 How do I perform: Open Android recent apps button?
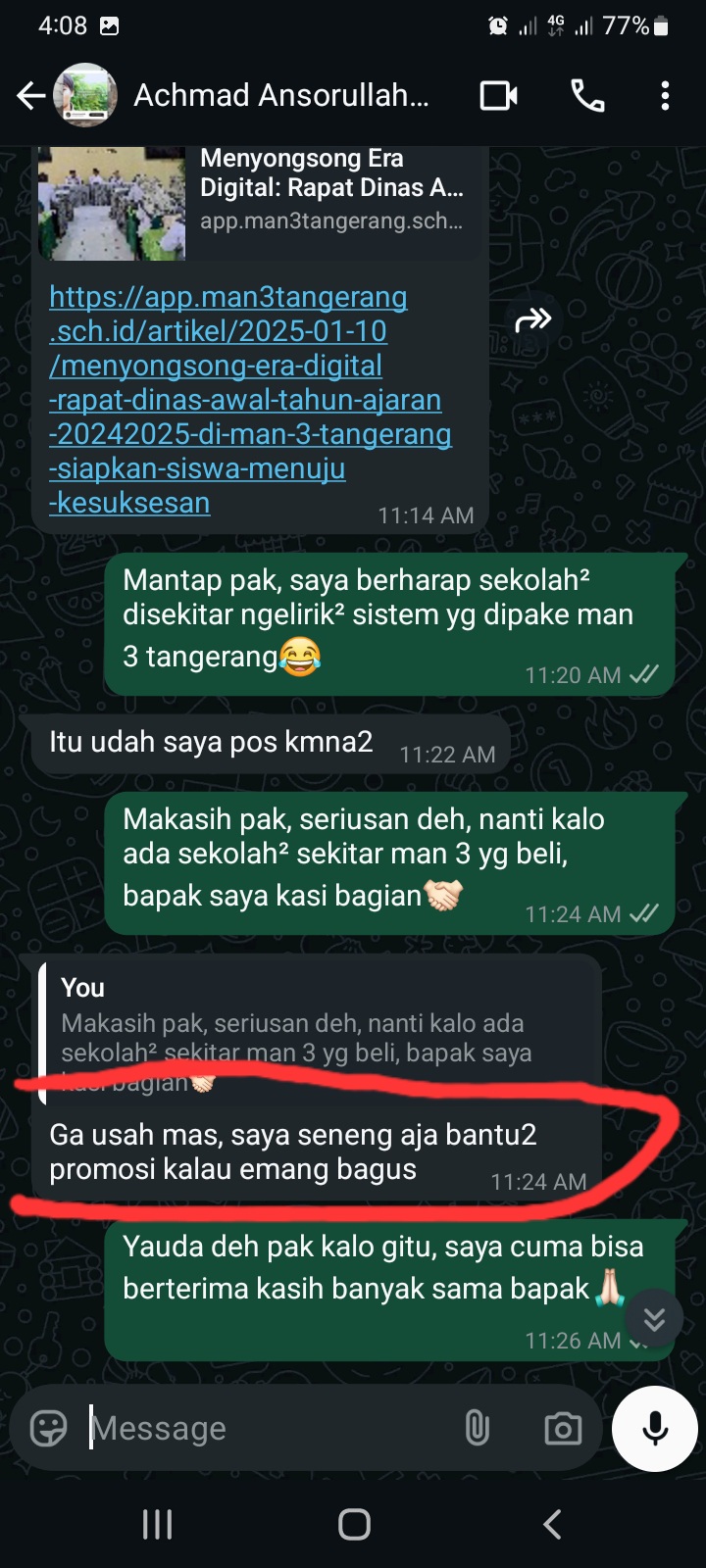(157, 1524)
